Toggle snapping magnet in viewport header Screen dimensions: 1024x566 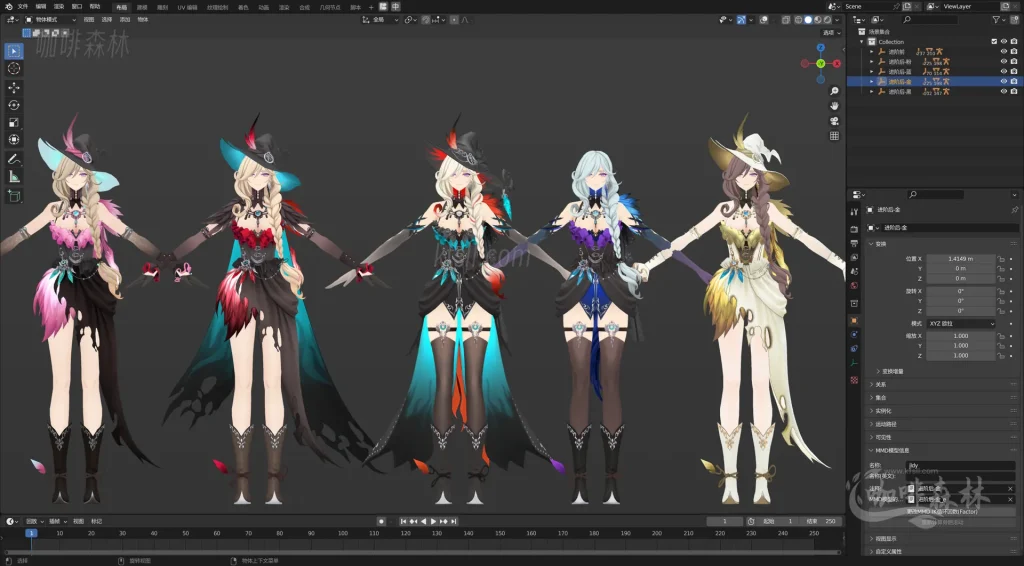pyautogui.click(x=426, y=20)
